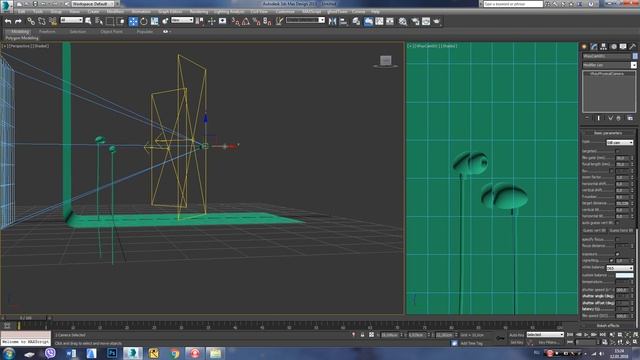
Task: Open Render Setup dialog
Action: [415, 21]
